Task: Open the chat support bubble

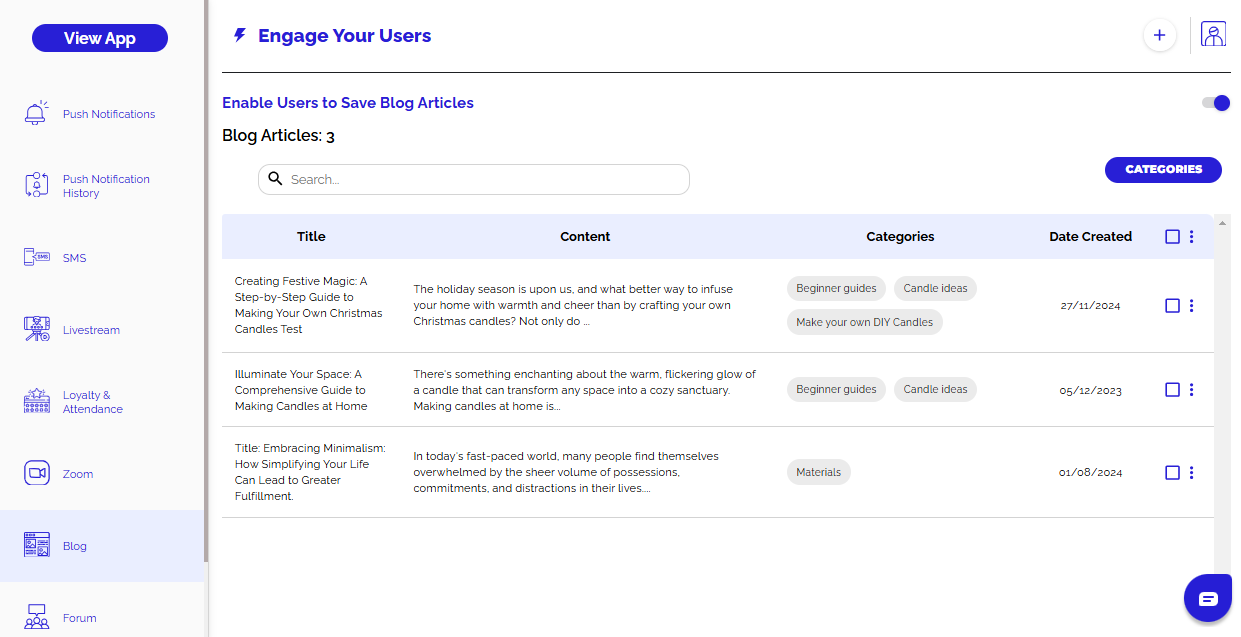Action: tap(1207, 599)
